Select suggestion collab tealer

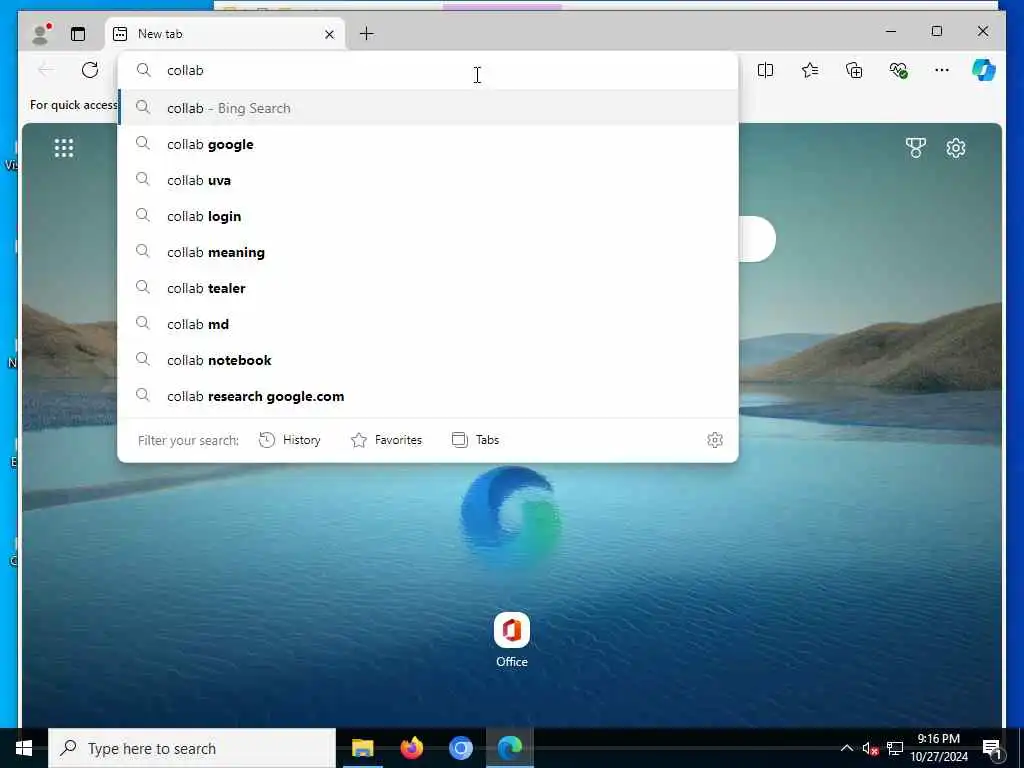click(x=428, y=288)
